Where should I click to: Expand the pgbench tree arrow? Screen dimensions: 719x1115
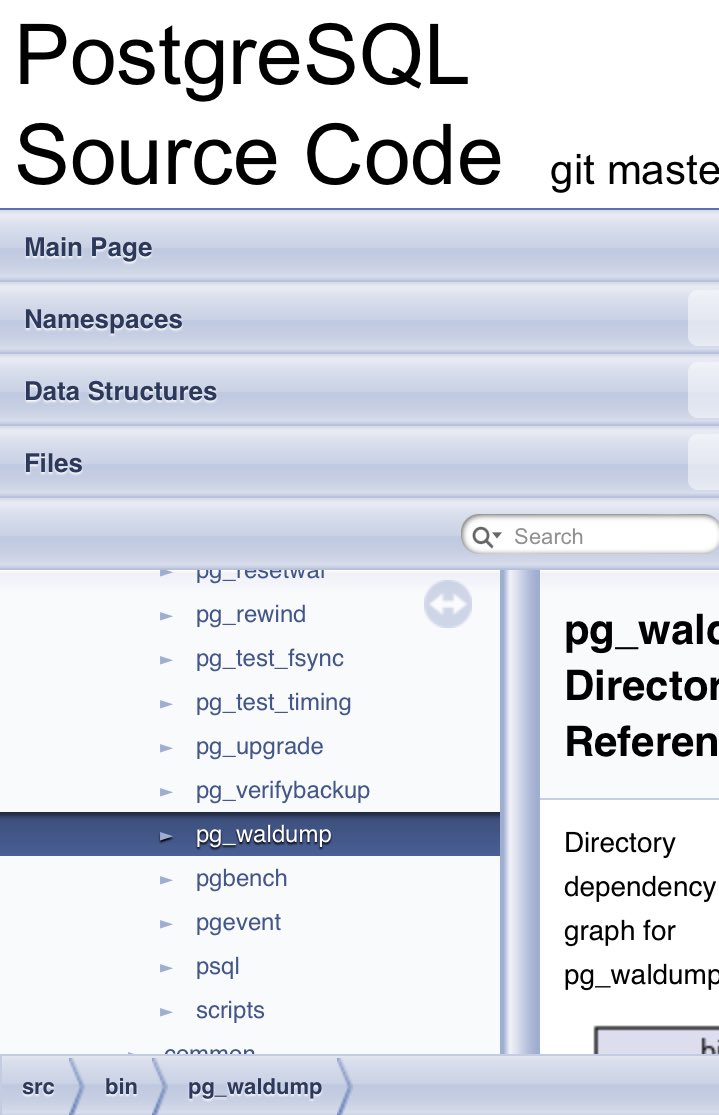click(x=166, y=880)
